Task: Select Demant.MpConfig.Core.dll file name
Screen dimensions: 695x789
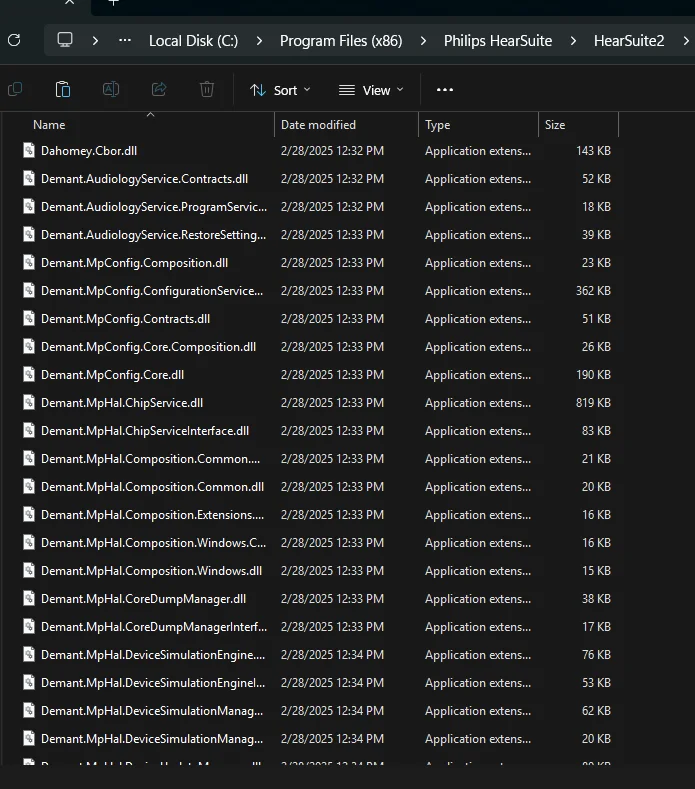Action: click(x=112, y=375)
